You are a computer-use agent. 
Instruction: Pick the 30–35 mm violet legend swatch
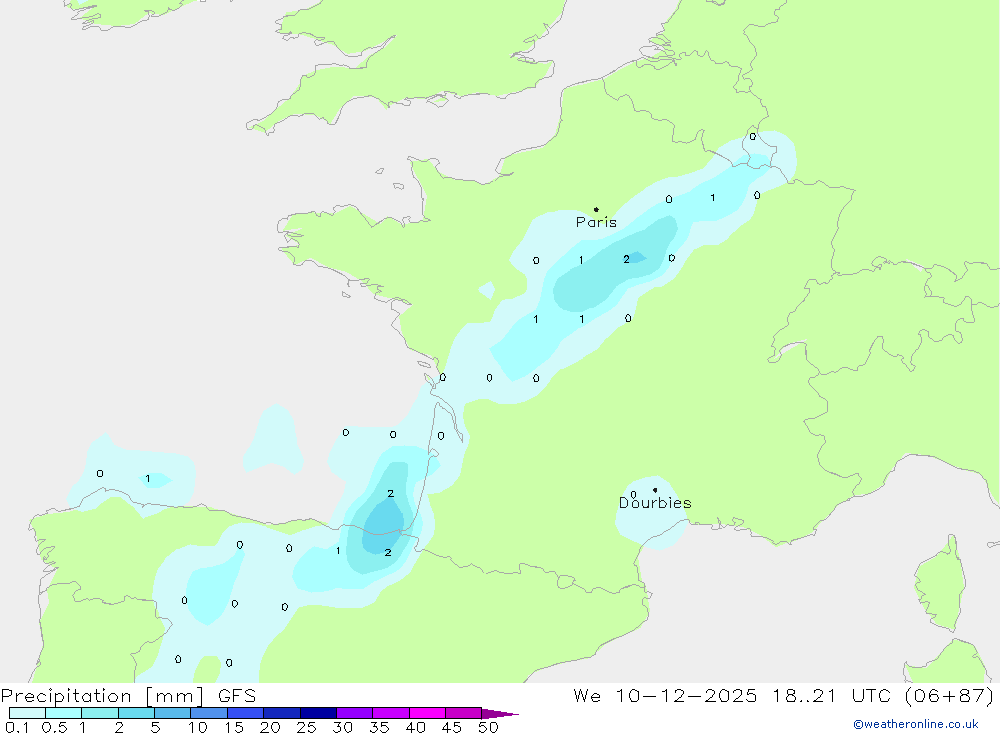(x=355, y=713)
